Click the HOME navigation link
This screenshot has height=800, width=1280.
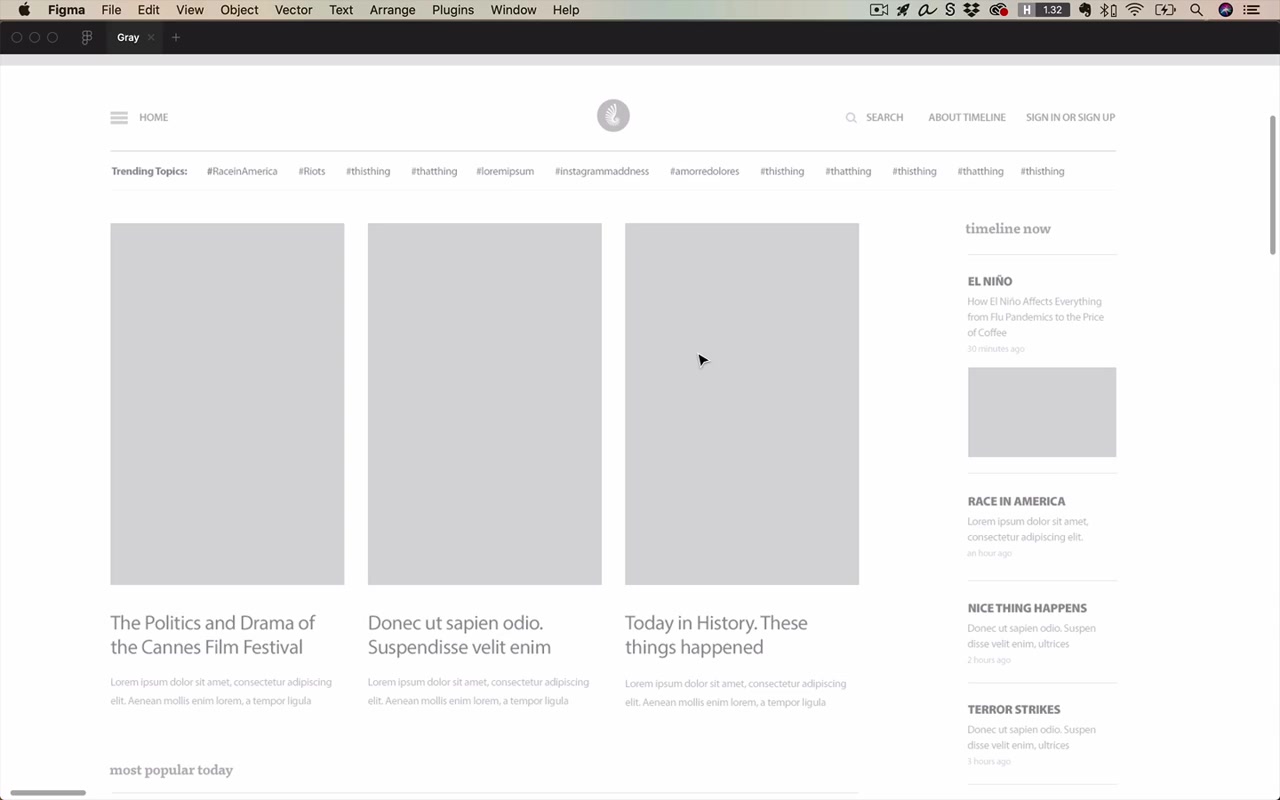[154, 118]
